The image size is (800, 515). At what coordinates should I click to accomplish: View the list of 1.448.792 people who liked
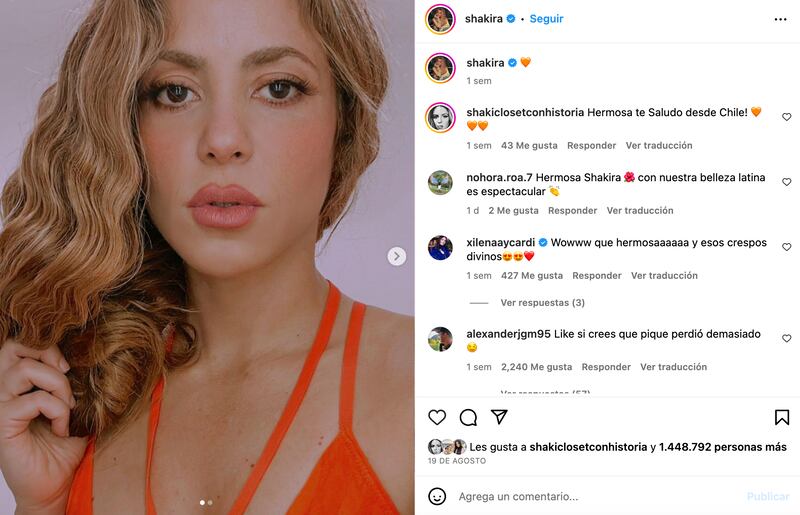click(x=722, y=447)
